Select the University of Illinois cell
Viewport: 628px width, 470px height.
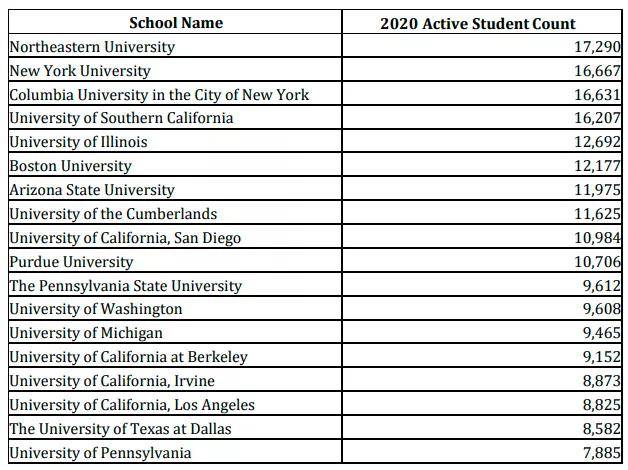click(x=175, y=141)
